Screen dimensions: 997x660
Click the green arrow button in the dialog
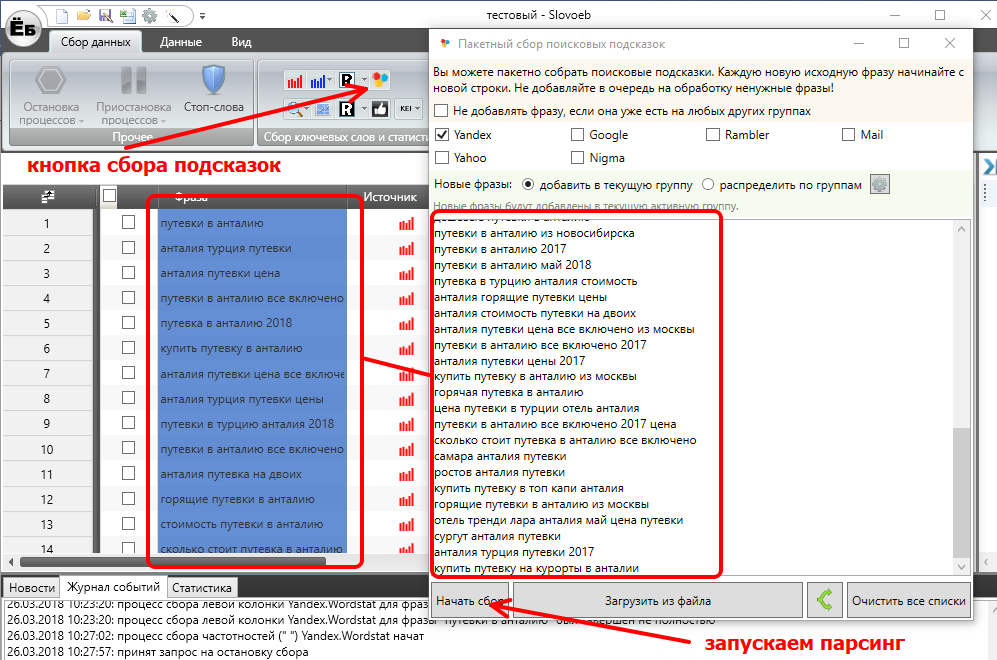pos(824,601)
